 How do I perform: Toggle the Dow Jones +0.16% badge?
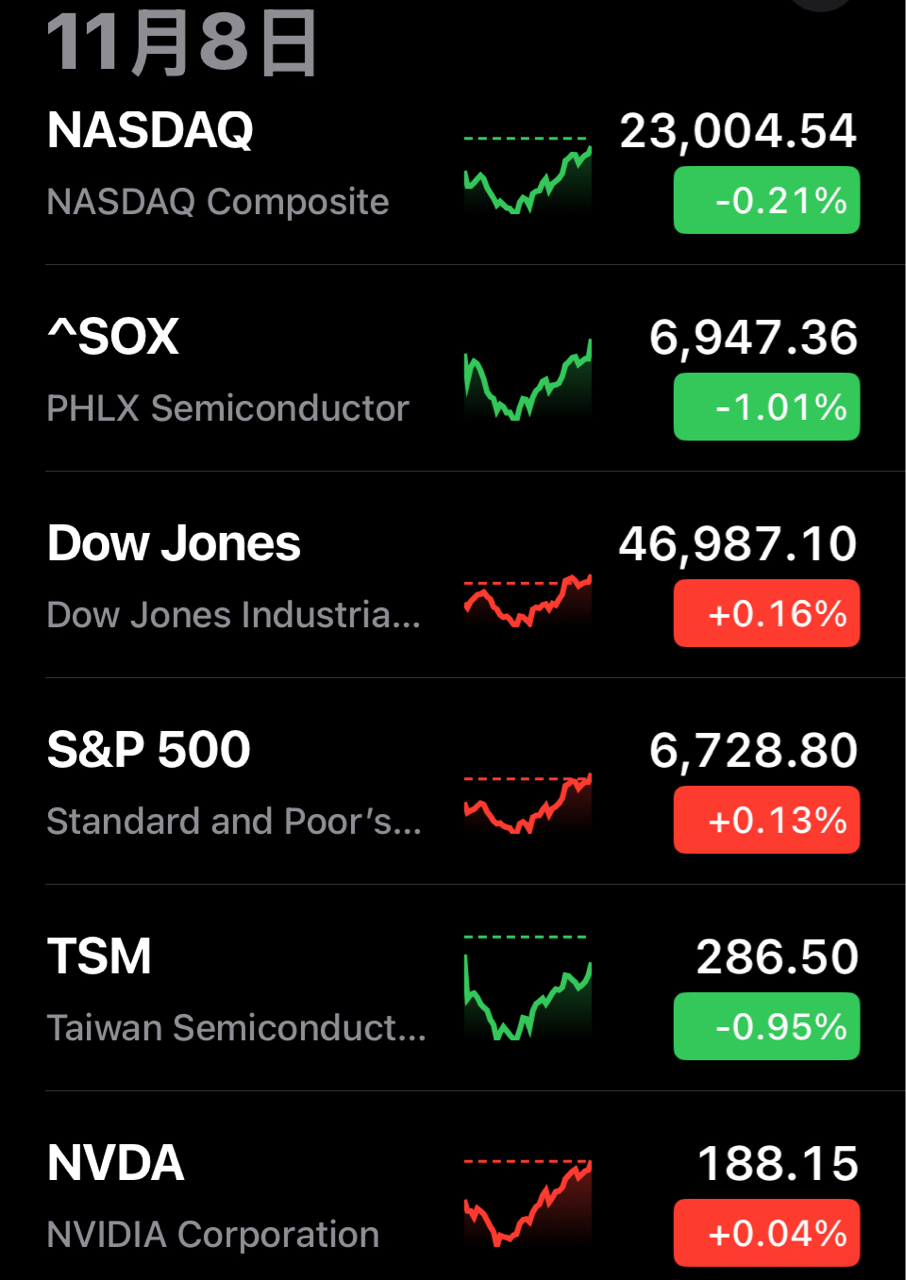point(766,613)
